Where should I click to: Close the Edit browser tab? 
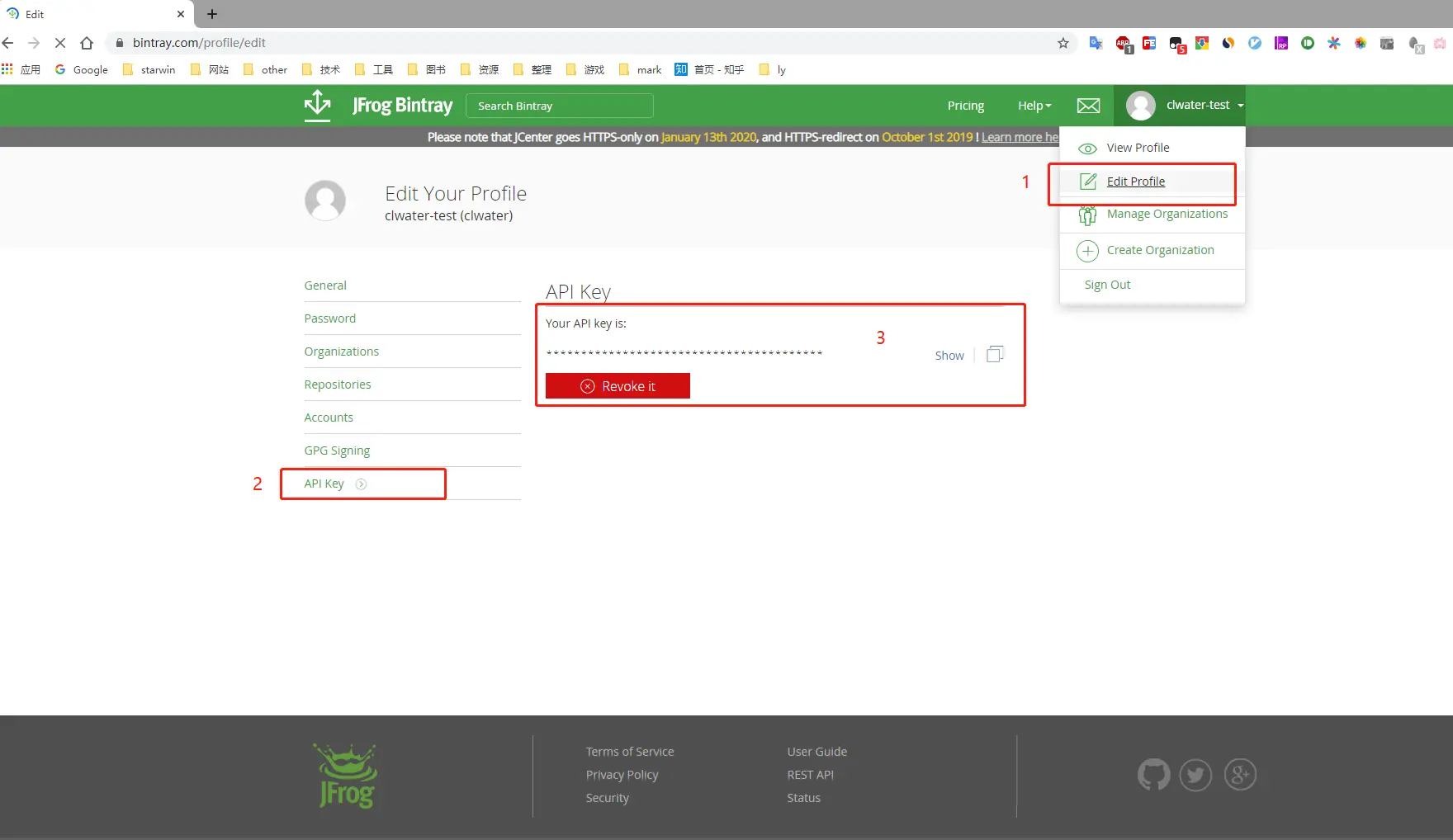181,14
